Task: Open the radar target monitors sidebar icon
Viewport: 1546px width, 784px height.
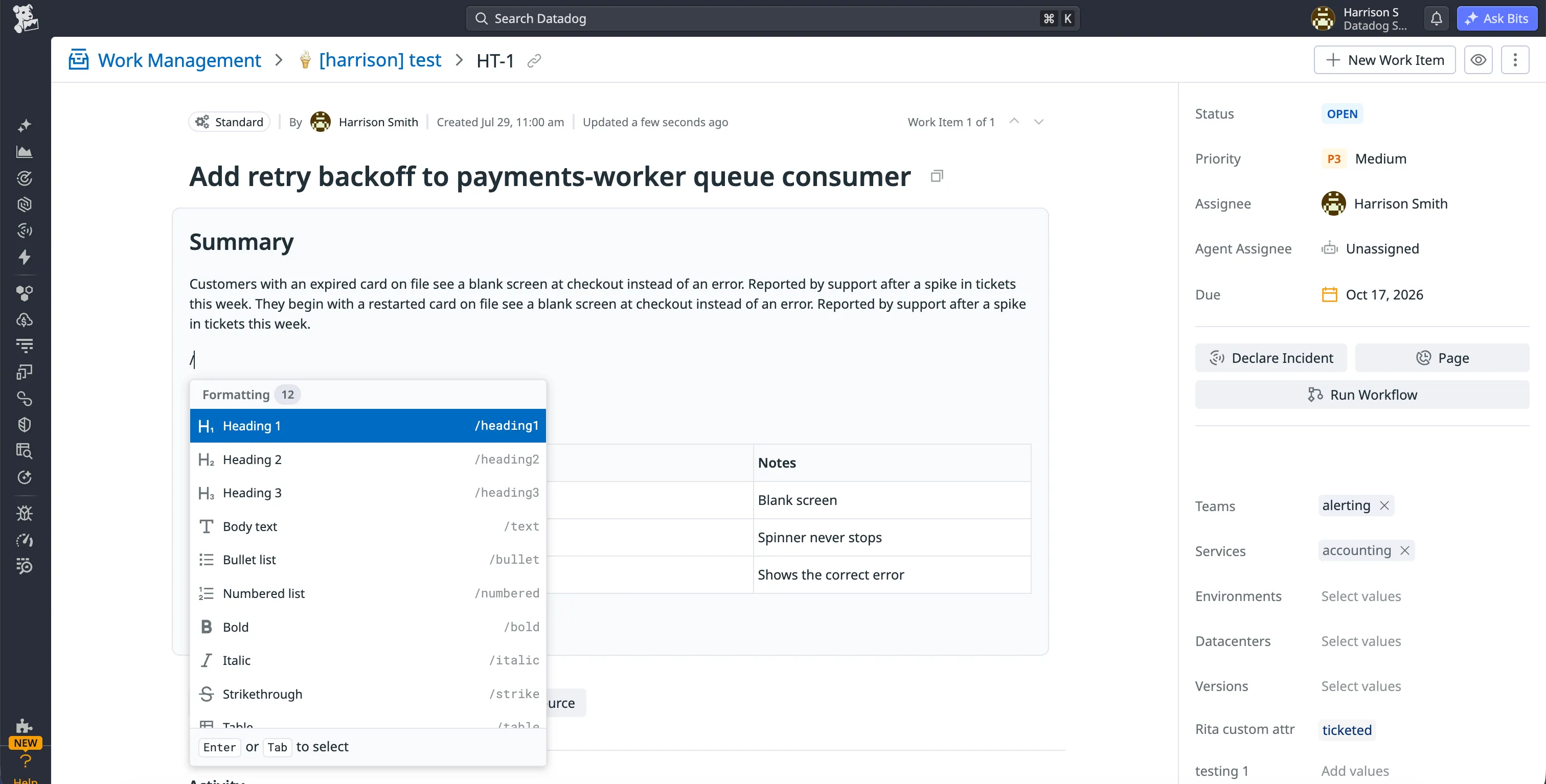Action: tap(25, 178)
